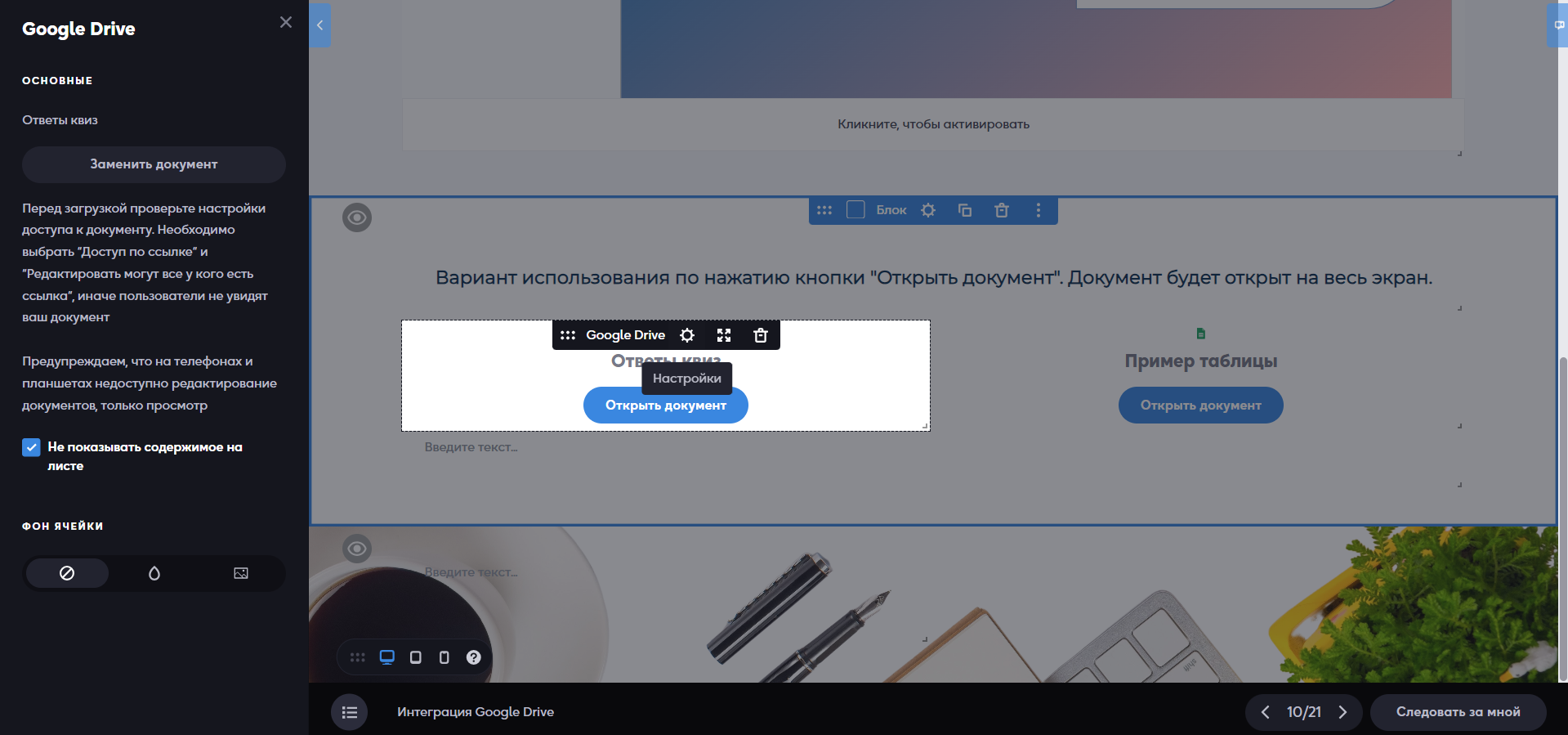Open the page list menu icon
Viewport: 1568px width, 735px height.
pyautogui.click(x=350, y=712)
